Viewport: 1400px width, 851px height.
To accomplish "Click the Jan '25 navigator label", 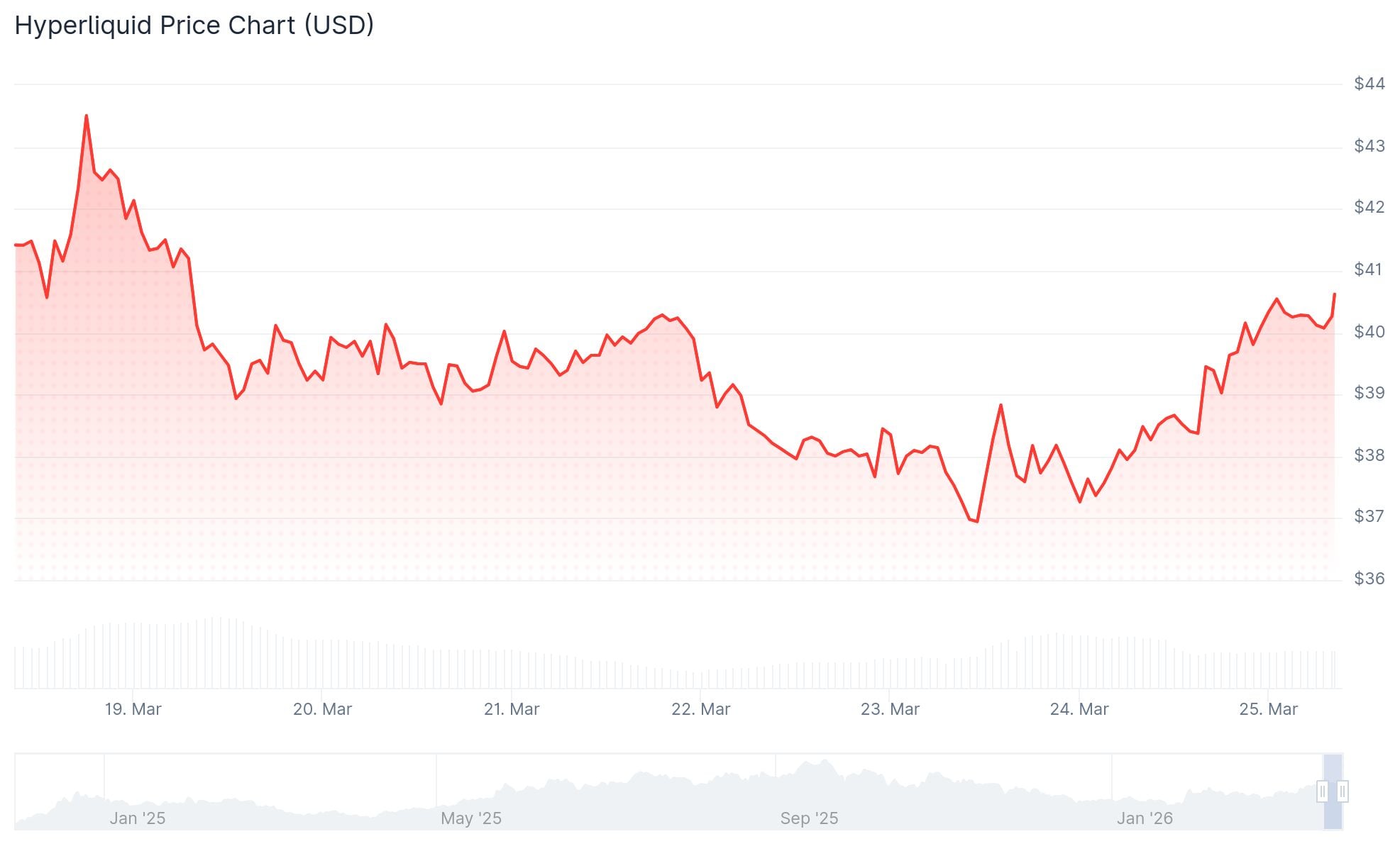I will click(137, 818).
